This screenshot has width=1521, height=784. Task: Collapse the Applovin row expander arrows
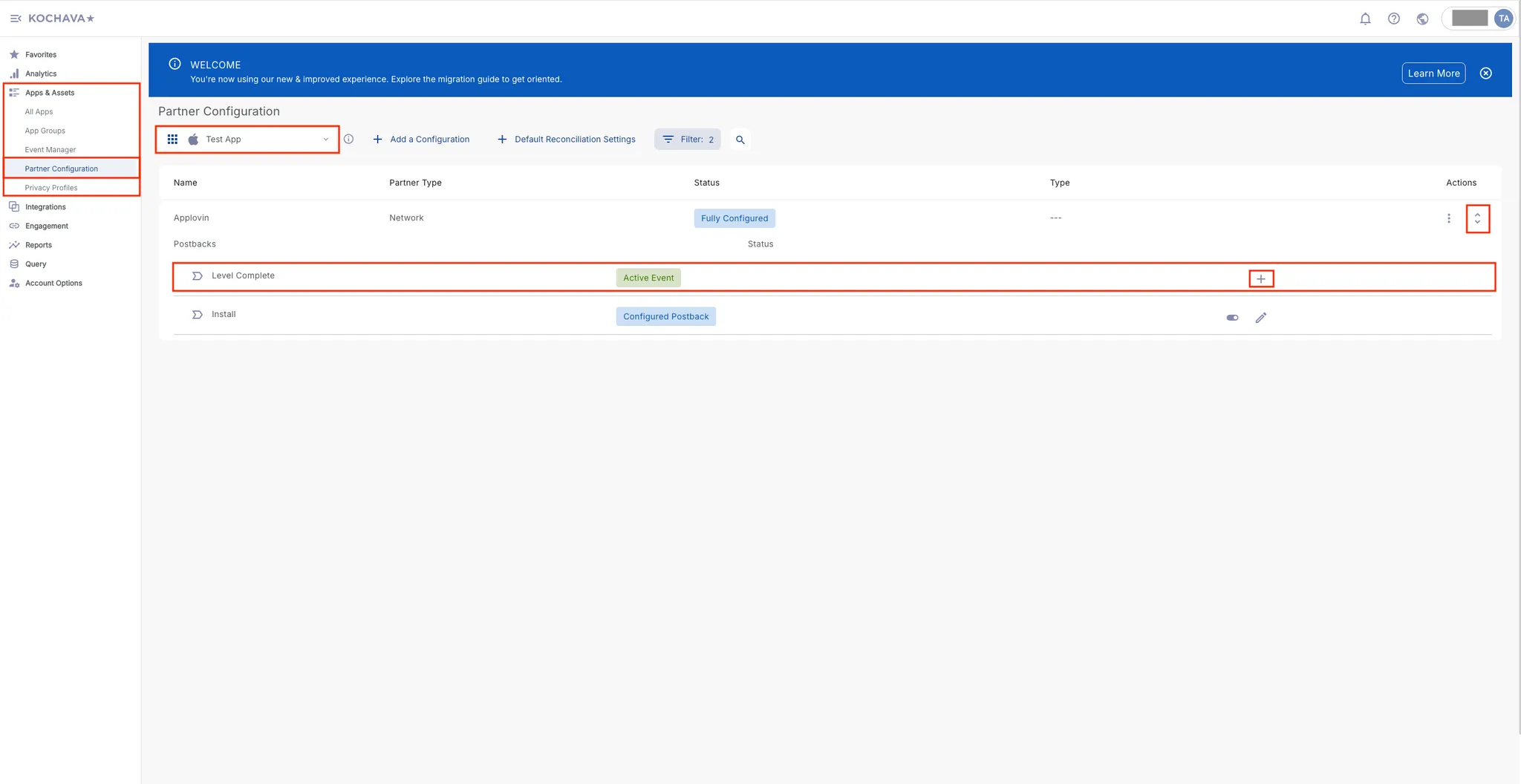coord(1477,218)
